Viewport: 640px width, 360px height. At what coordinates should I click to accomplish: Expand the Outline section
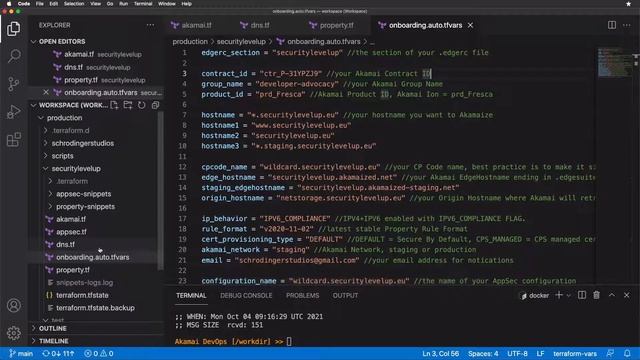pyautogui.click(x=53, y=328)
